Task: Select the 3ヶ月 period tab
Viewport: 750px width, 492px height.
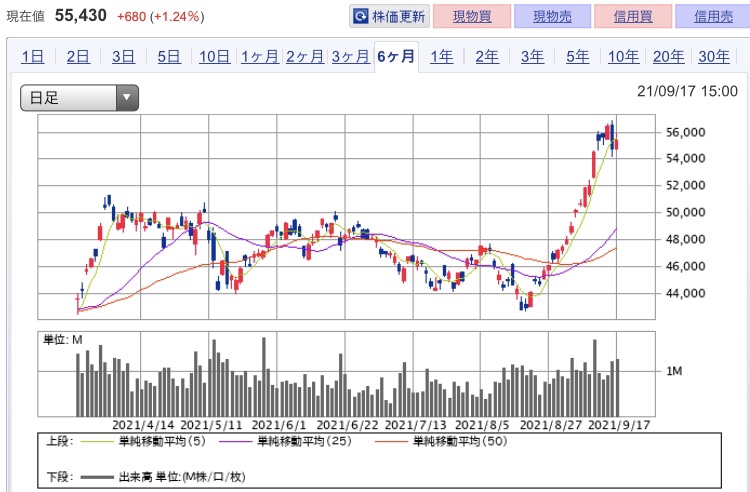Action: (x=350, y=56)
